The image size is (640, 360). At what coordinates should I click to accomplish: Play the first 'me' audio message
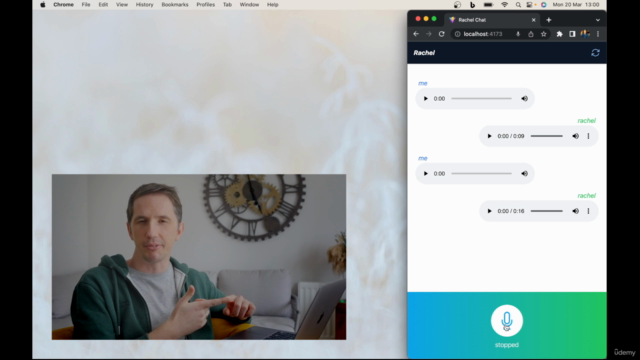click(425, 98)
